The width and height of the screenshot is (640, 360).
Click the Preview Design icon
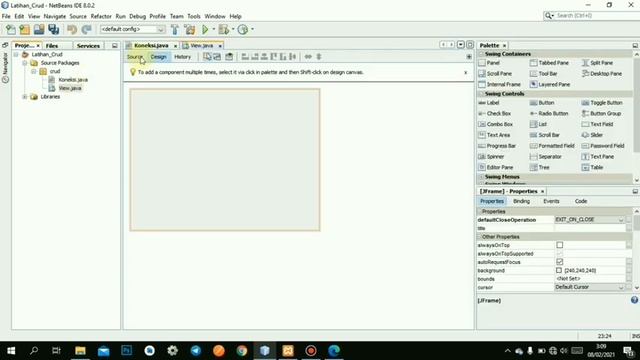tap(229, 57)
